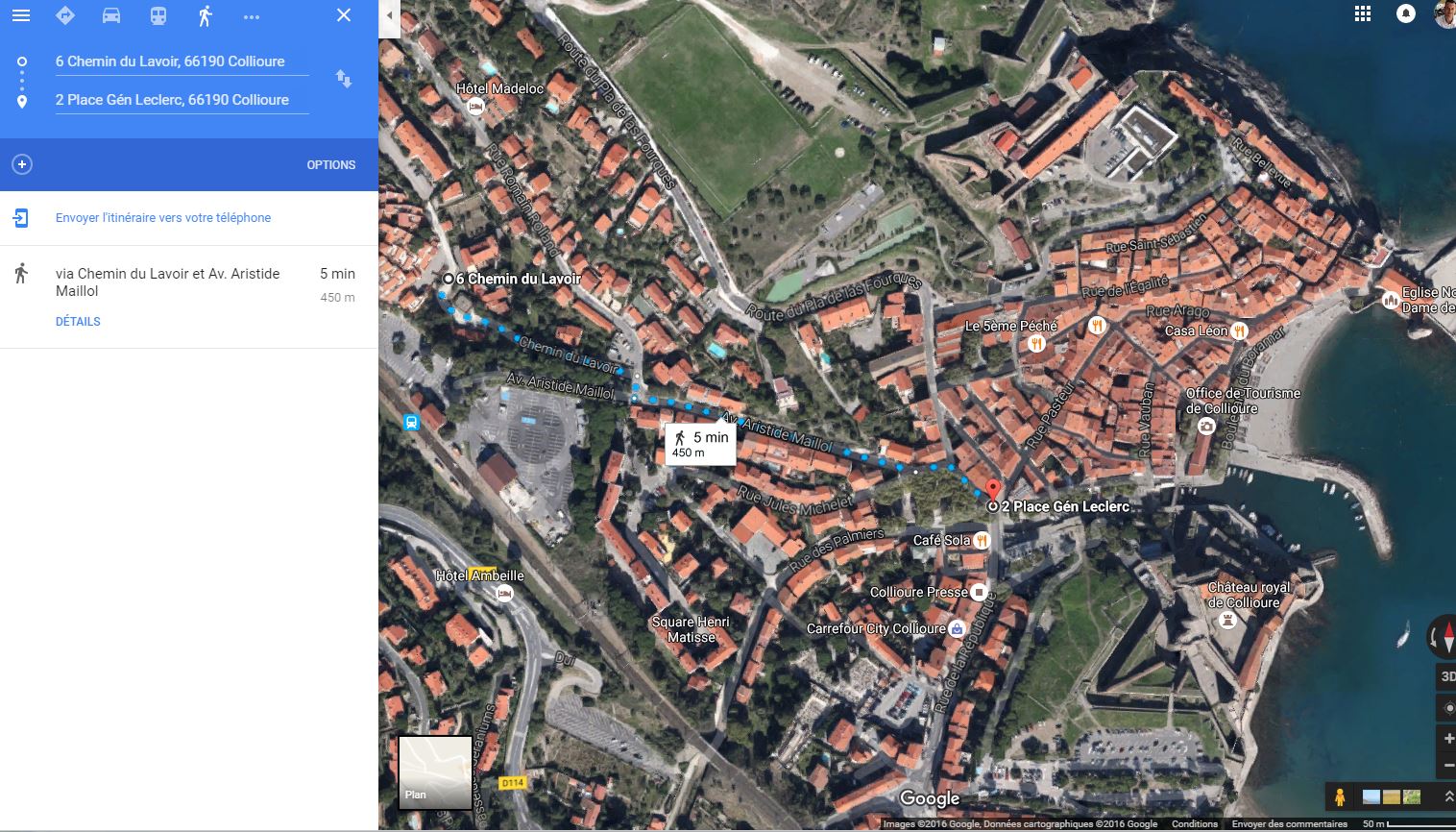Image resolution: width=1456 pixels, height=832 pixels.
Task: Click the Hôtel Madeloc lodging marker
Action: (x=474, y=108)
